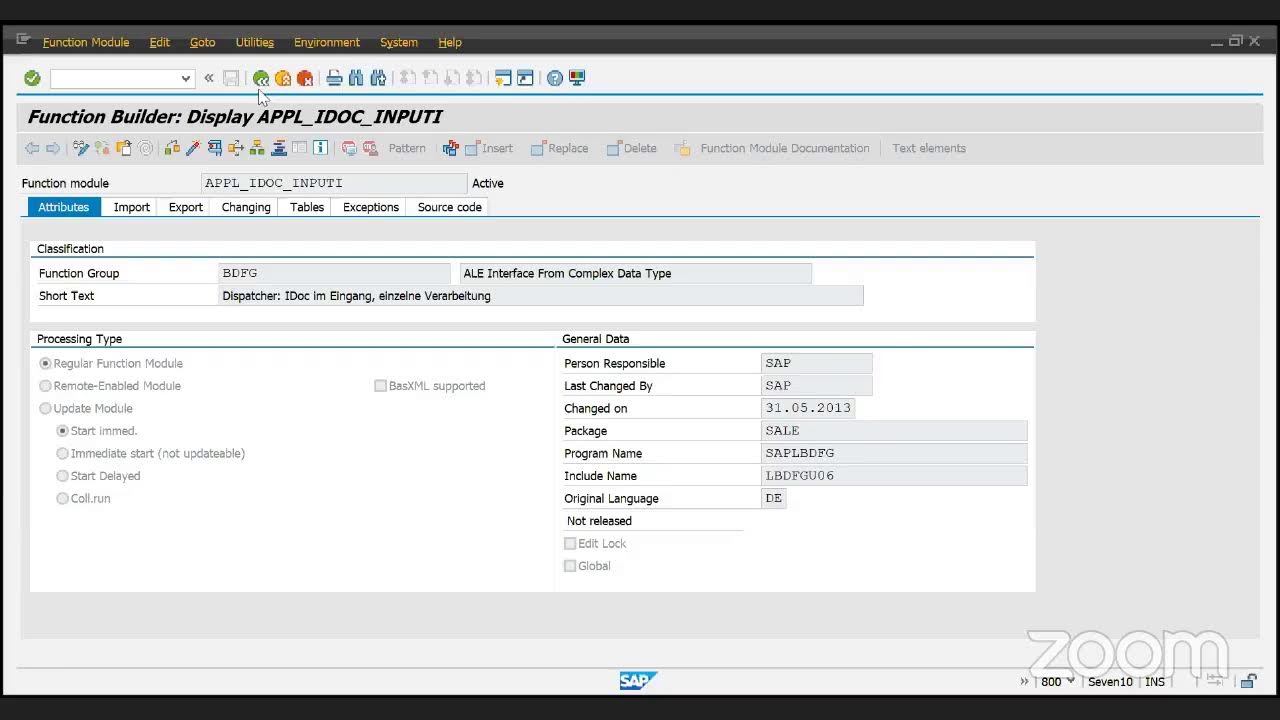Switch to the Tables tab

307,207
